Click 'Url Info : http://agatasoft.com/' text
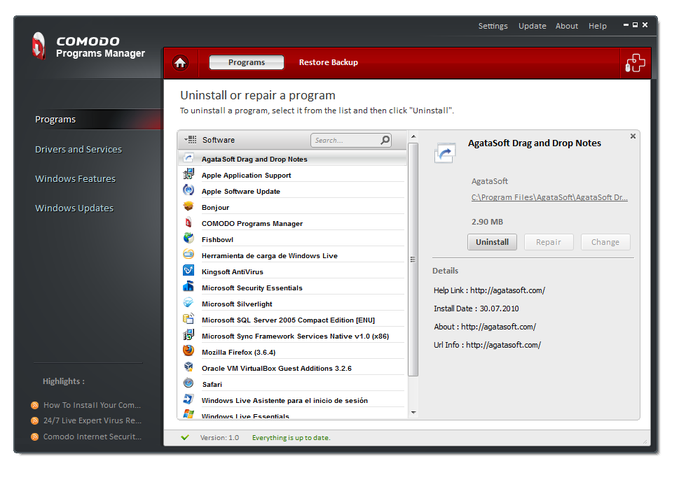Screen dimensions: 700x489 487,345
